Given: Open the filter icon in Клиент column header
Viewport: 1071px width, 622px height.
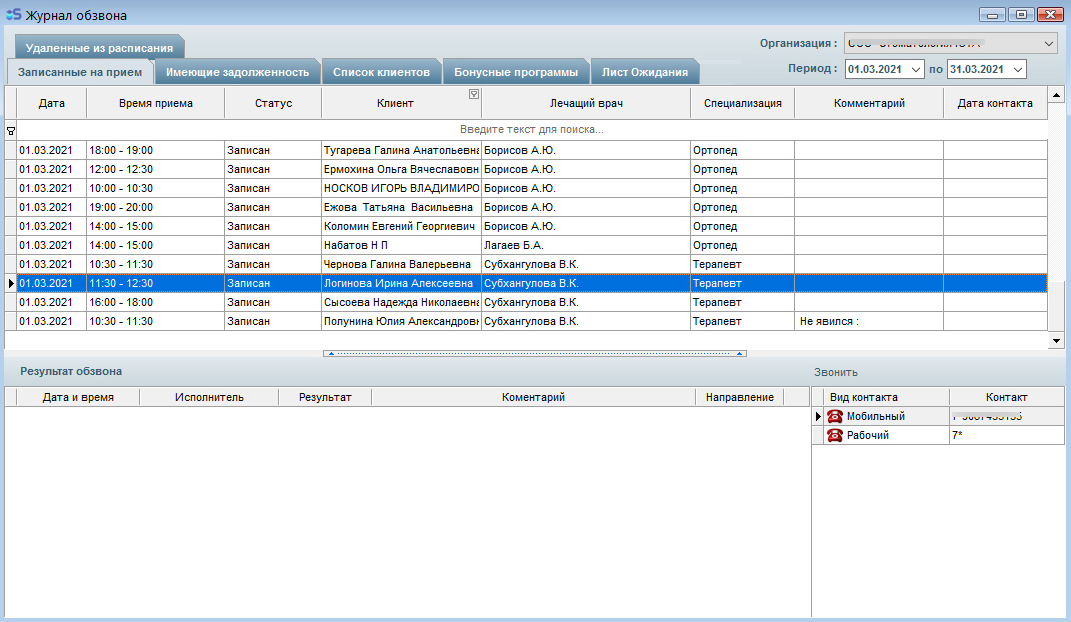Looking at the screenshot, I should tap(473, 94).
